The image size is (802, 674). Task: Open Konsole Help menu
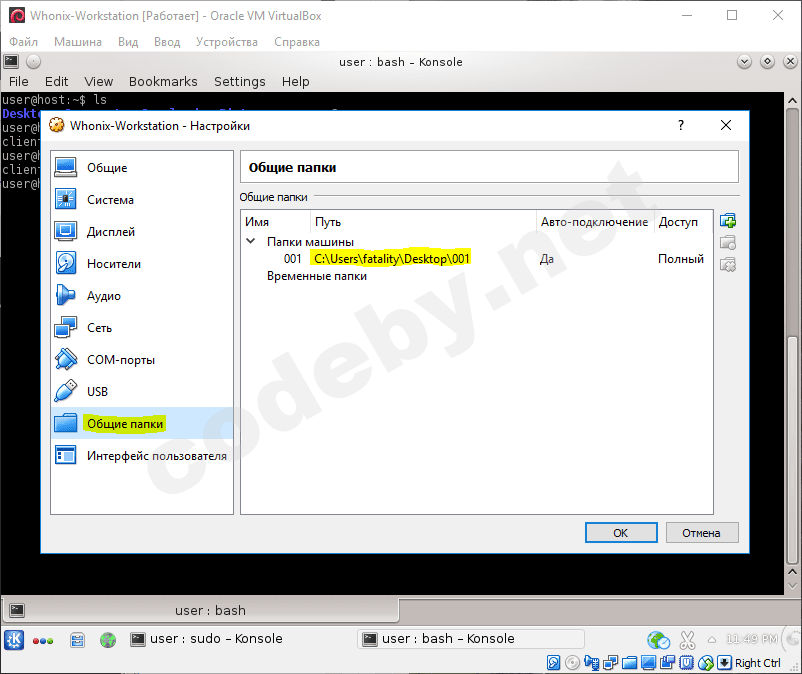click(296, 82)
